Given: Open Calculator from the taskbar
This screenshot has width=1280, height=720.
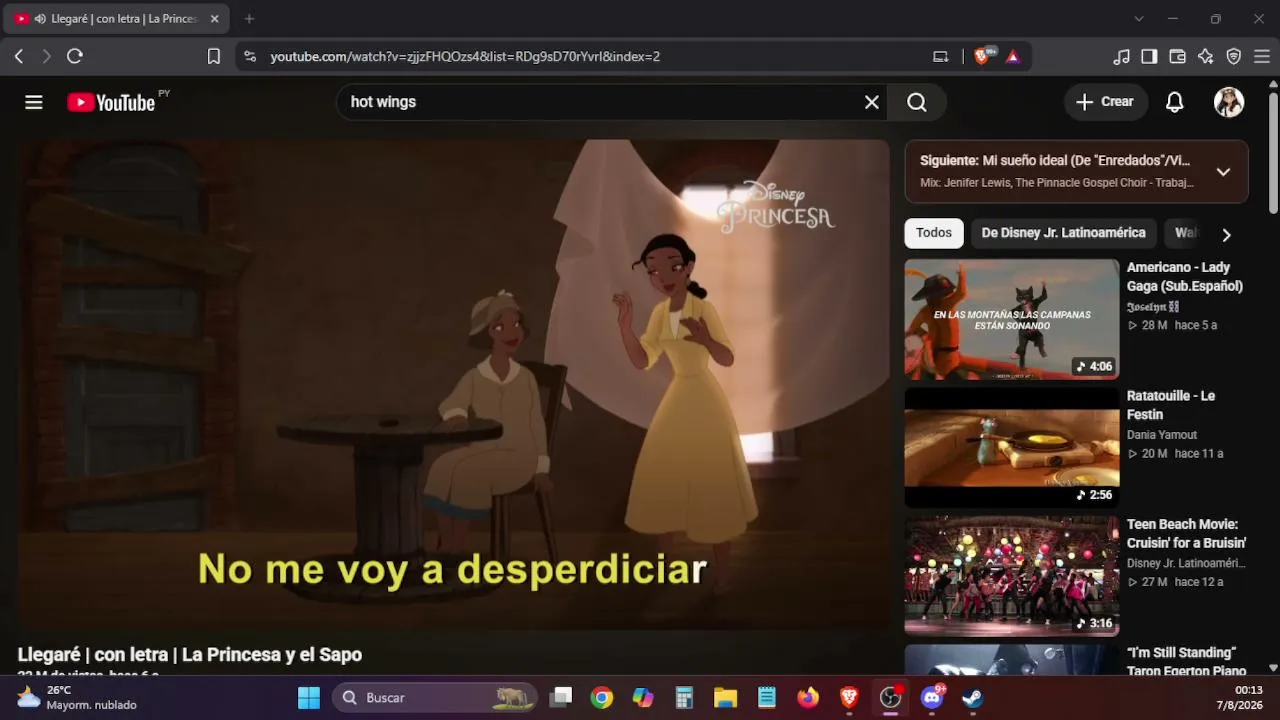Looking at the screenshot, I should [x=684, y=698].
